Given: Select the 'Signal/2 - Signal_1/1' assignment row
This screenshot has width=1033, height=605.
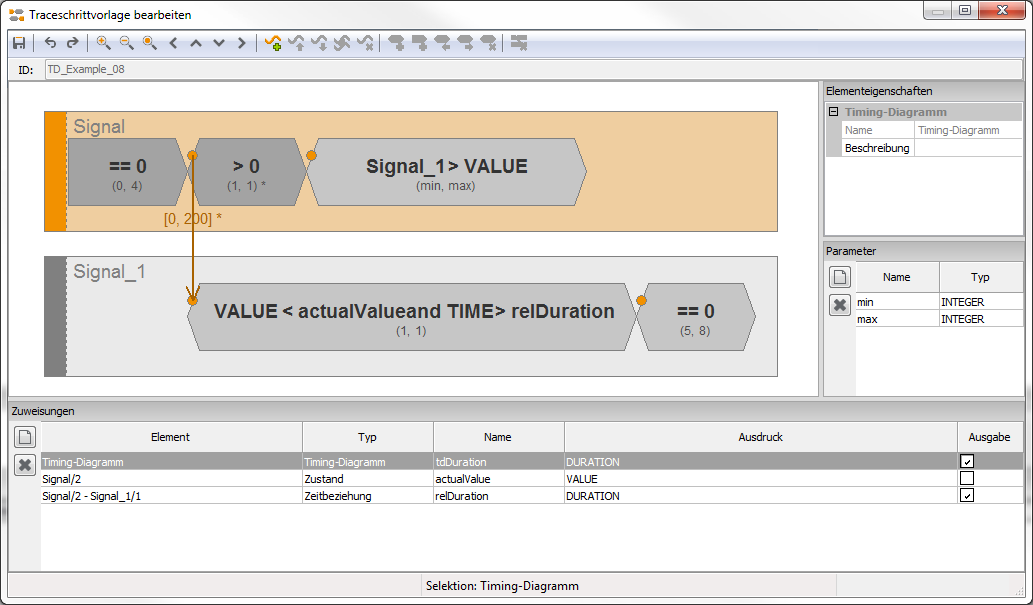Looking at the screenshot, I should pyautogui.click(x=532, y=496).
